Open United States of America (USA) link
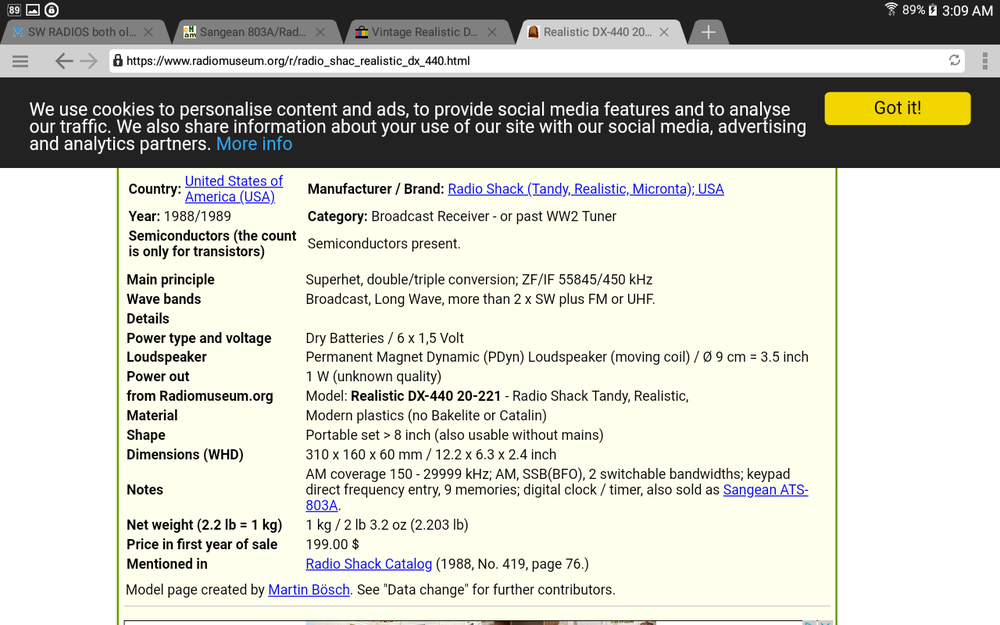Viewport: 1000px width, 625px height. (x=234, y=189)
